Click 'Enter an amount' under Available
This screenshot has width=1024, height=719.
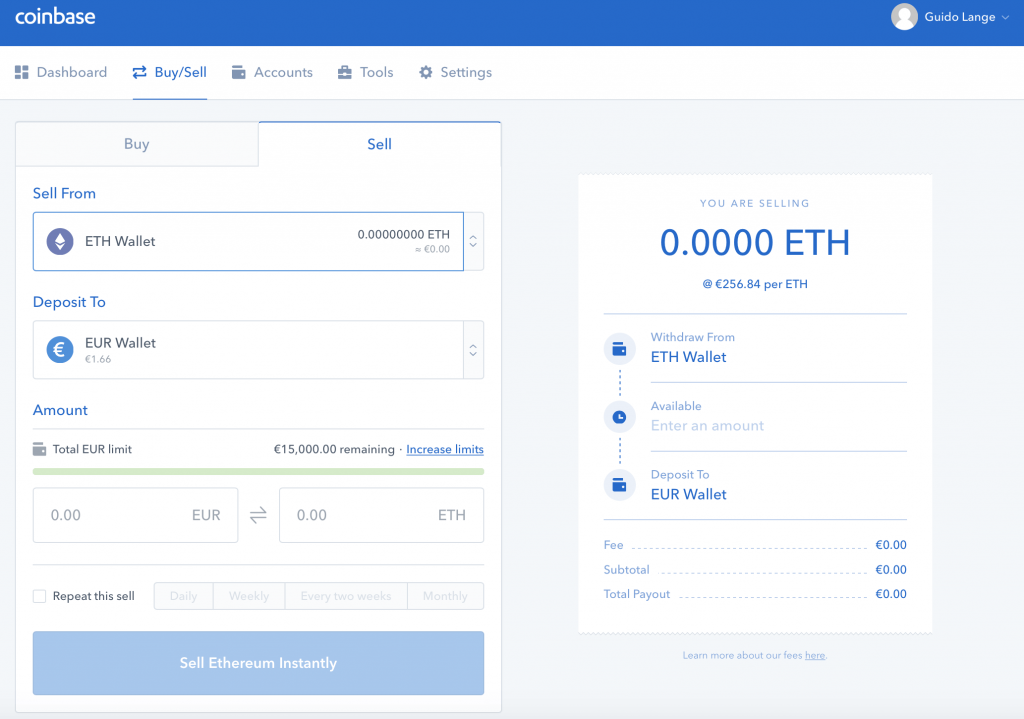tap(707, 426)
